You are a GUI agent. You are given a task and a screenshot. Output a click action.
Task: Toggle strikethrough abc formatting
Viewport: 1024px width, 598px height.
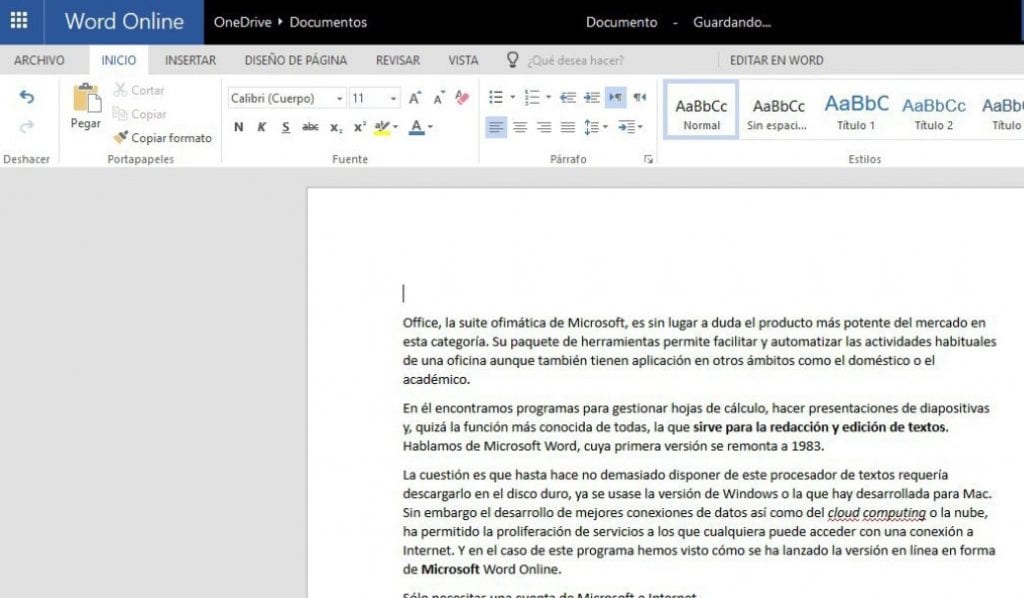tap(310, 127)
